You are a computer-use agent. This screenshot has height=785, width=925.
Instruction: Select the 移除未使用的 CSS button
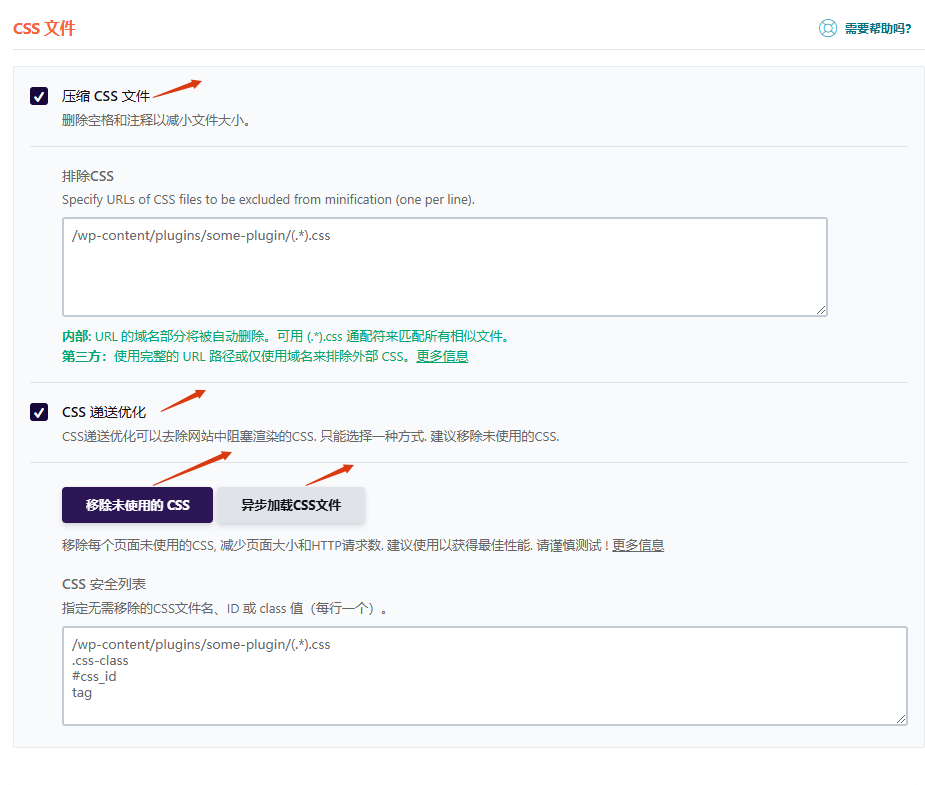click(137, 505)
